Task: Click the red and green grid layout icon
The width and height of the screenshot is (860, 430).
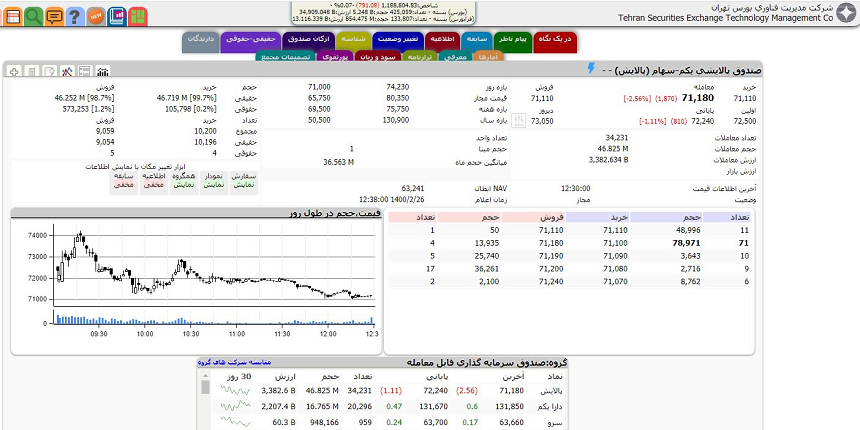Action: 137,16
